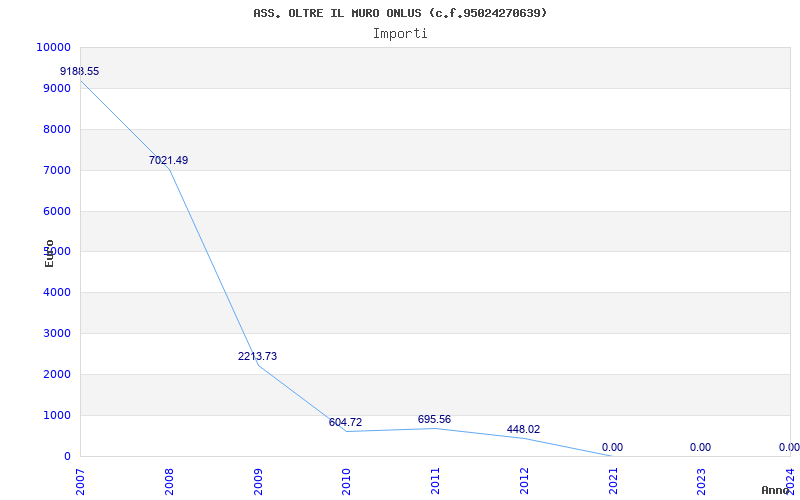
Task: Click the 2024 x-axis label
Action: click(790, 481)
